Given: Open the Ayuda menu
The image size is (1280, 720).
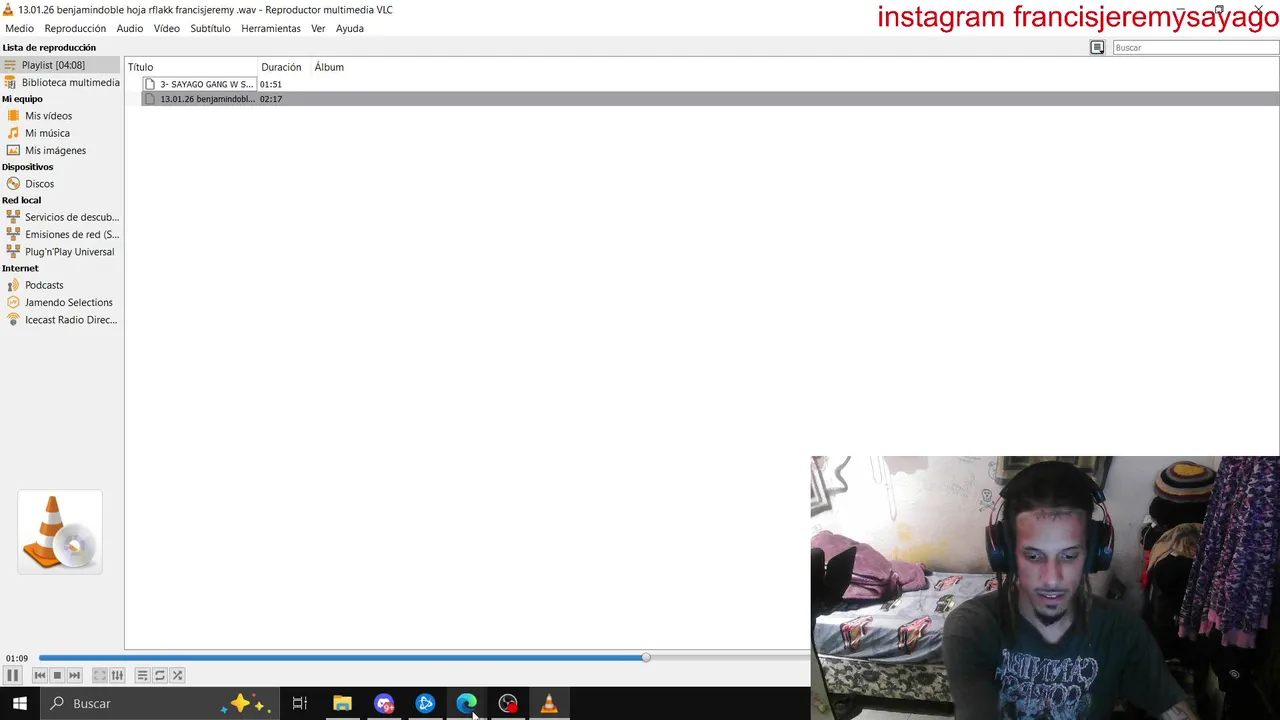Looking at the screenshot, I should (350, 28).
